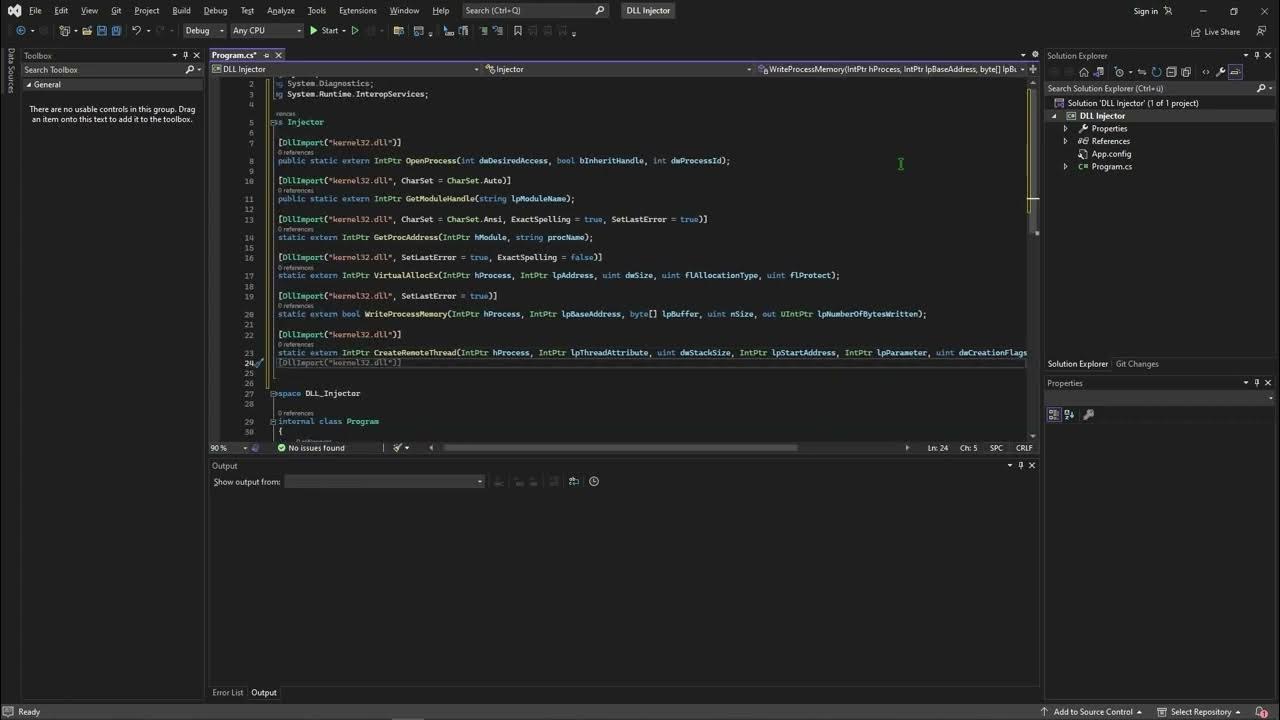Click the horizontal editor scrollbar

pyautogui.click(x=620, y=448)
